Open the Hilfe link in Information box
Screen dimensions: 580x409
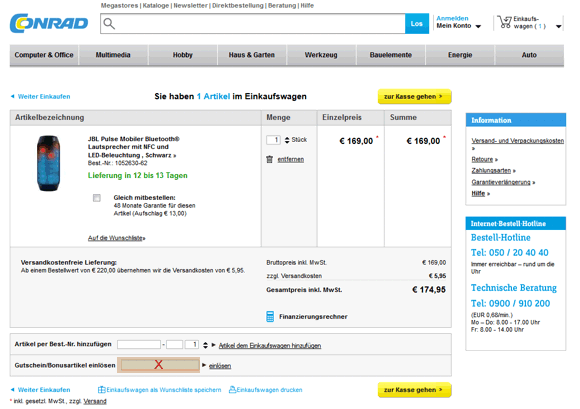pyautogui.click(x=478, y=193)
